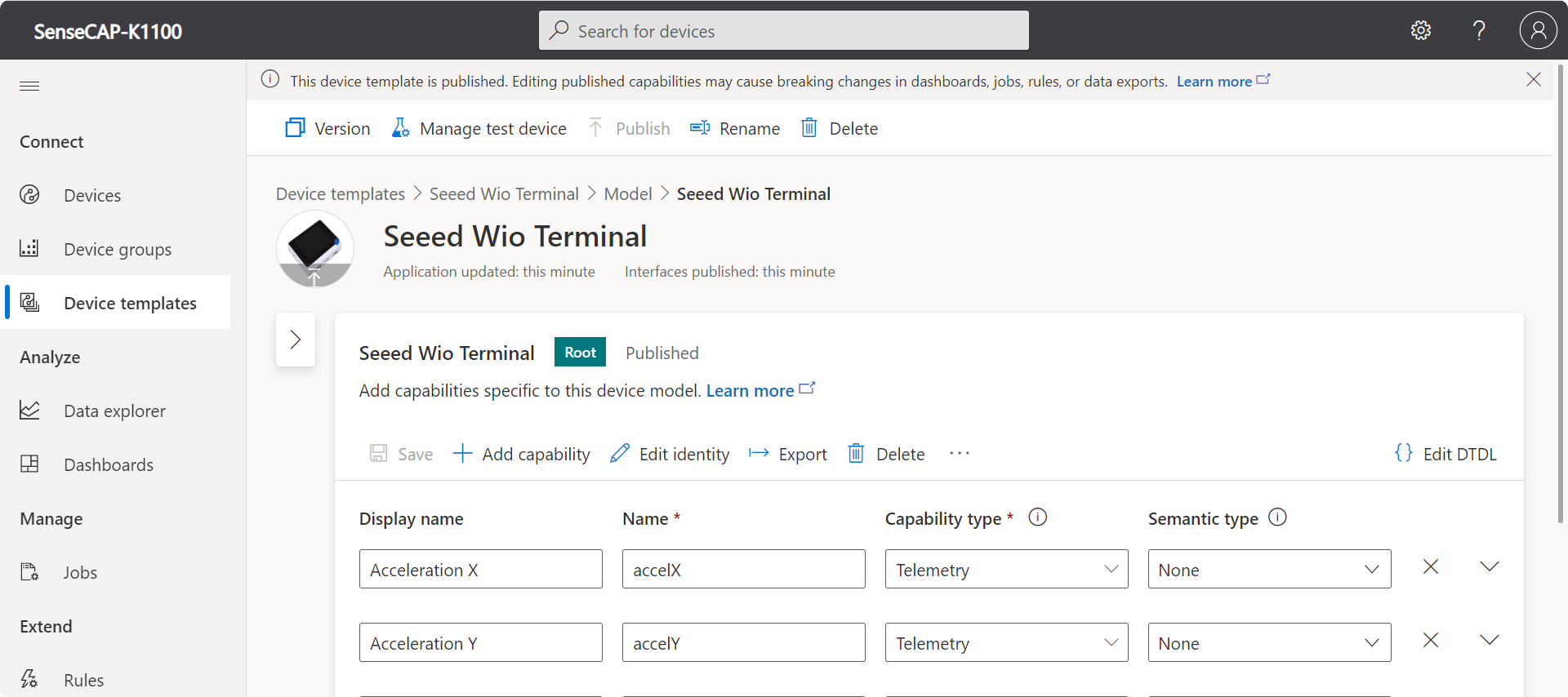This screenshot has width=1568, height=697.
Task: Click the SenseCAP-K1100 application title
Action: (x=108, y=31)
